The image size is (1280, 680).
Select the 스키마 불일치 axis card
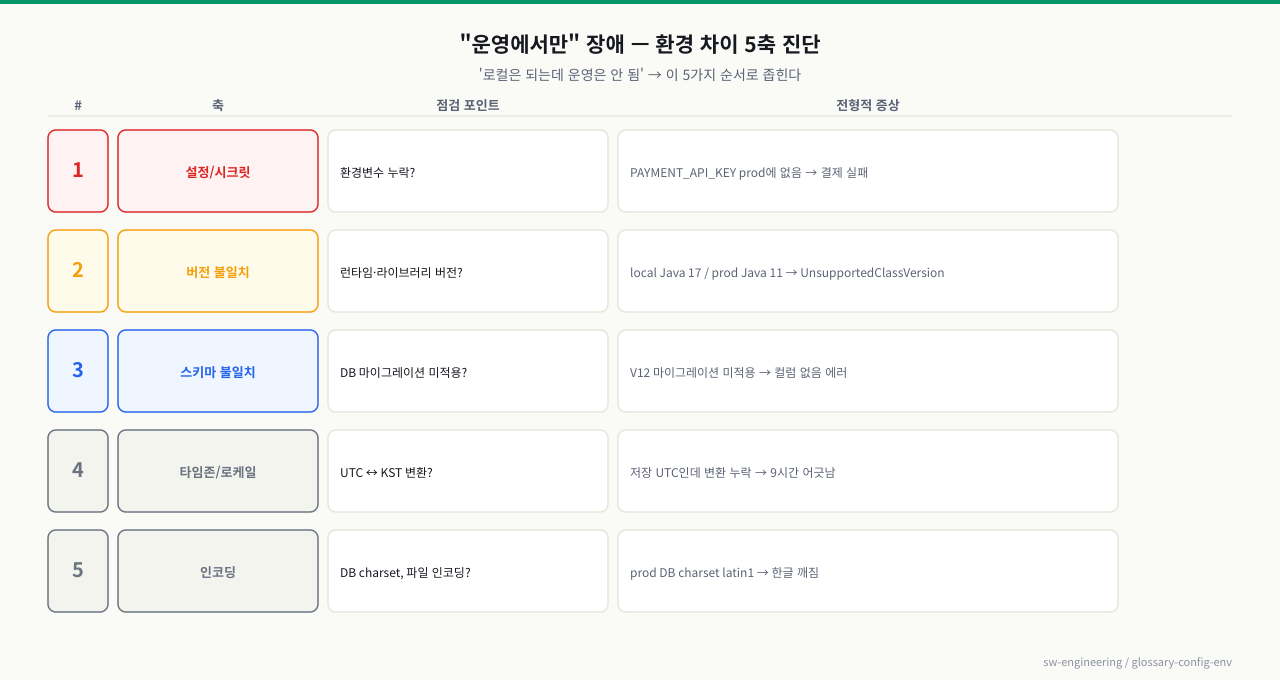click(x=218, y=371)
